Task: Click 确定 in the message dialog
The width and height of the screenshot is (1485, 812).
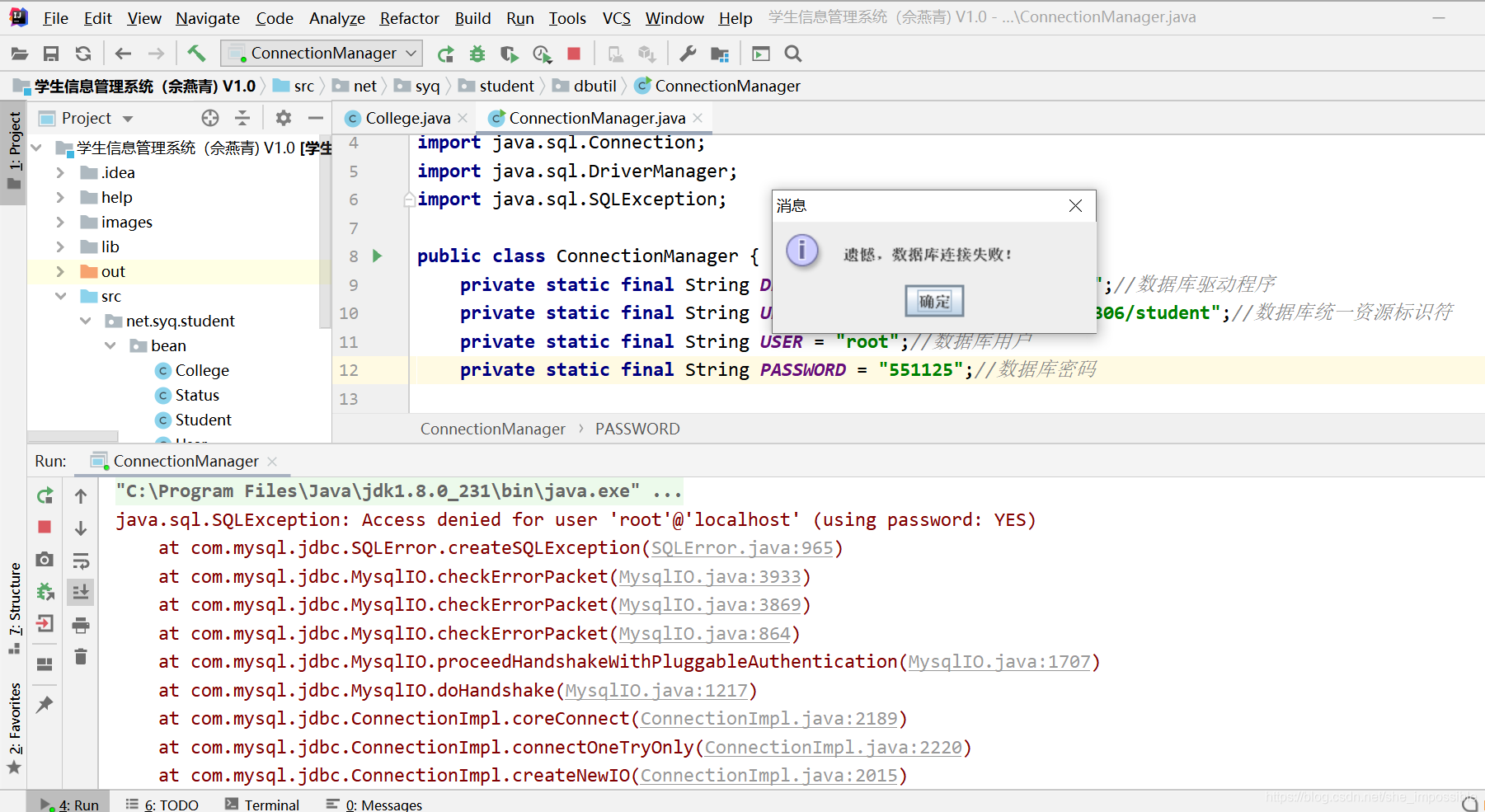Action: point(934,301)
